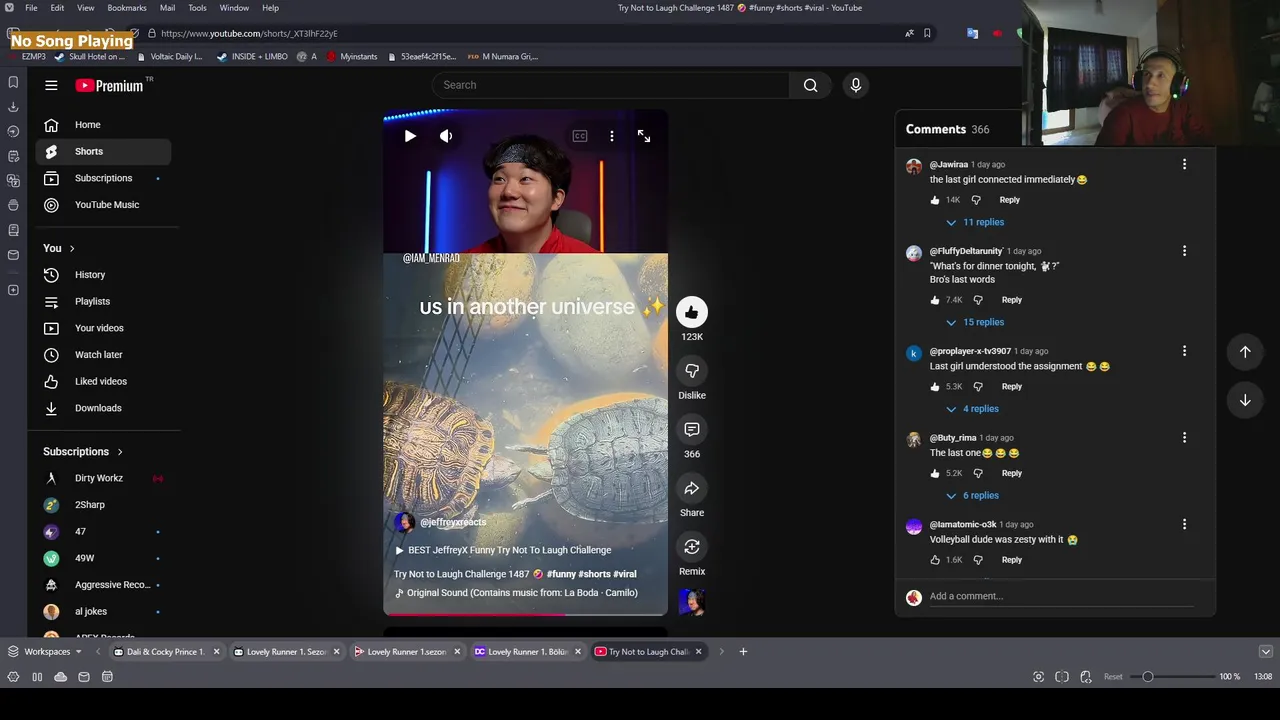
Task: Dislike @FluffyDeltarunity's comment
Action: [x=978, y=300]
